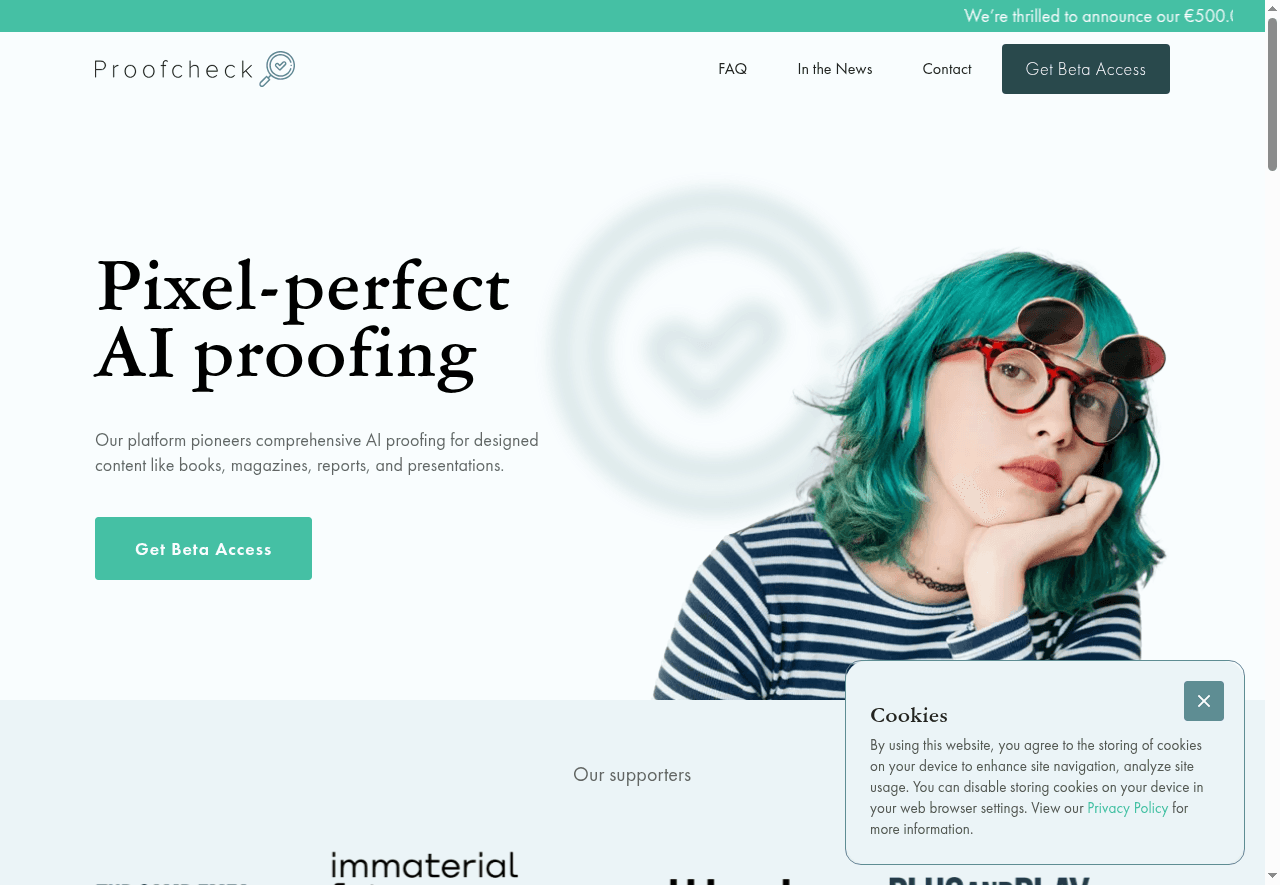Click the Proofcheck magnifying glass logo icon
This screenshot has width=1280, height=885.
pos(277,69)
